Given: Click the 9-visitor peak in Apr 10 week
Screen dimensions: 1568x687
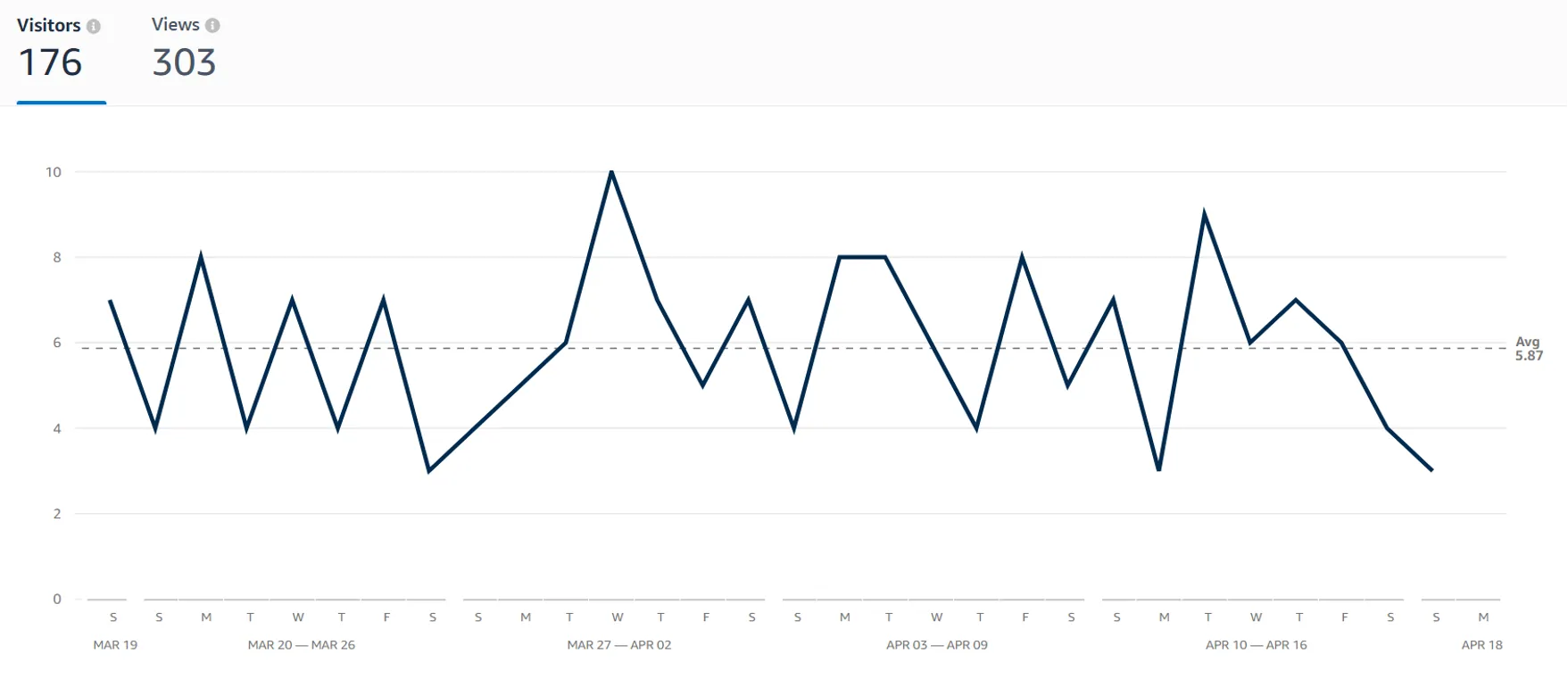Looking at the screenshot, I should click(1204, 214).
